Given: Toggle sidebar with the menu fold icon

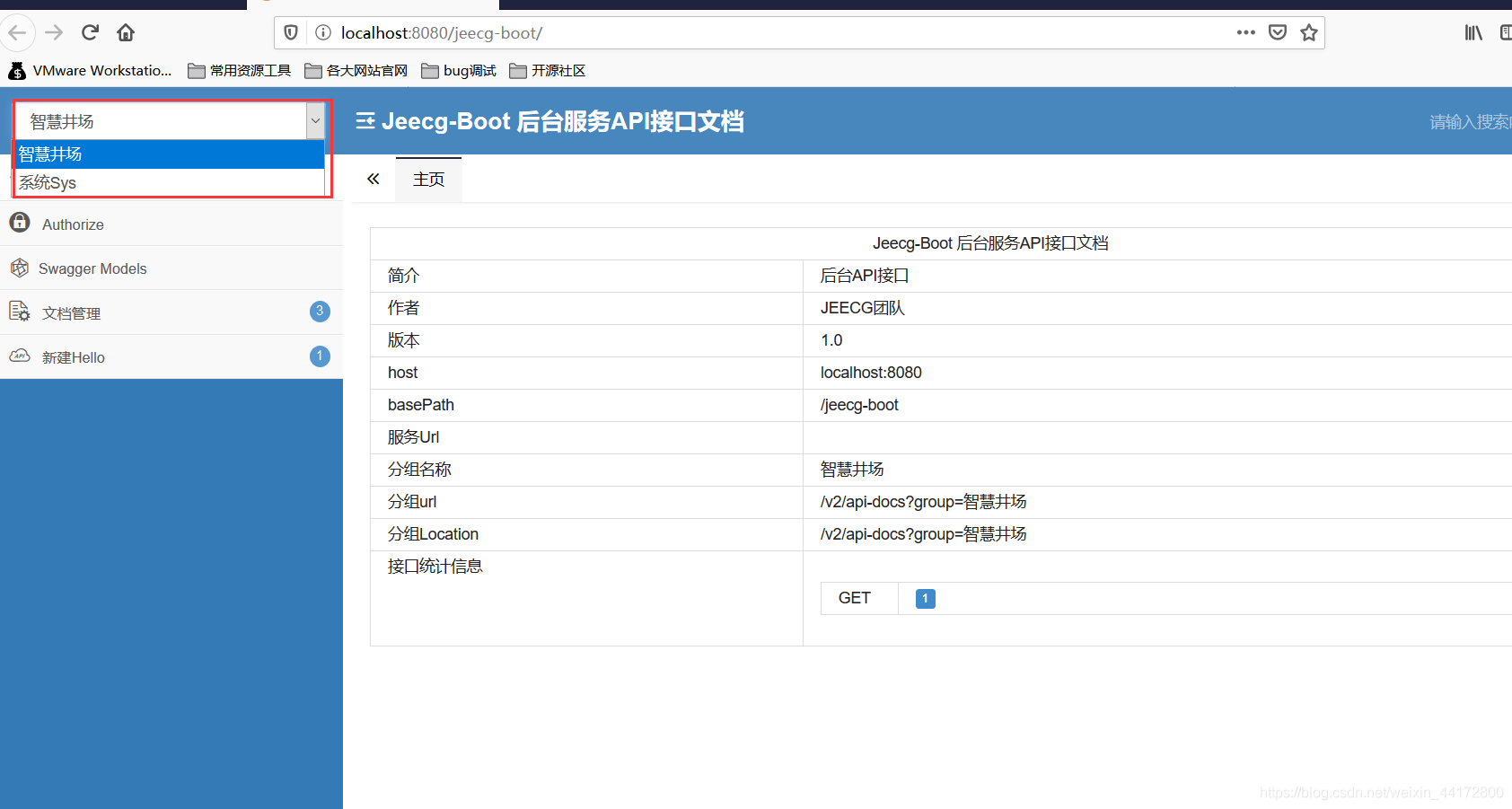Looking at the screenshot, I should pos(365,121).
